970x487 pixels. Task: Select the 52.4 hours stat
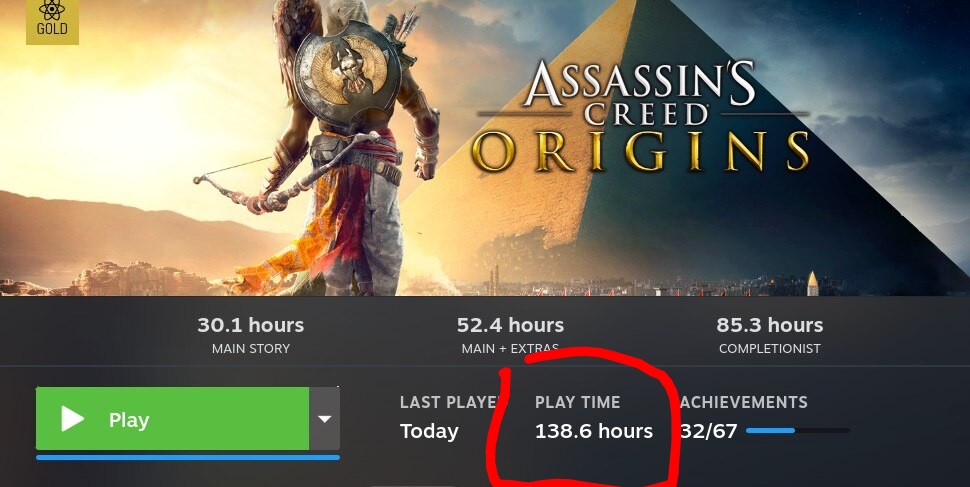tap(510, 325)
